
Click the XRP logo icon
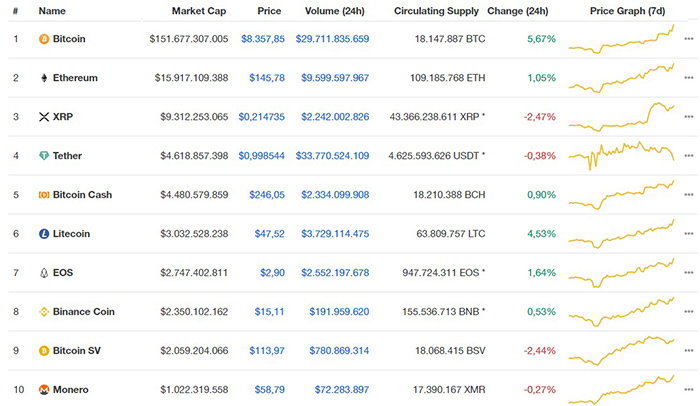click(44, 117)
